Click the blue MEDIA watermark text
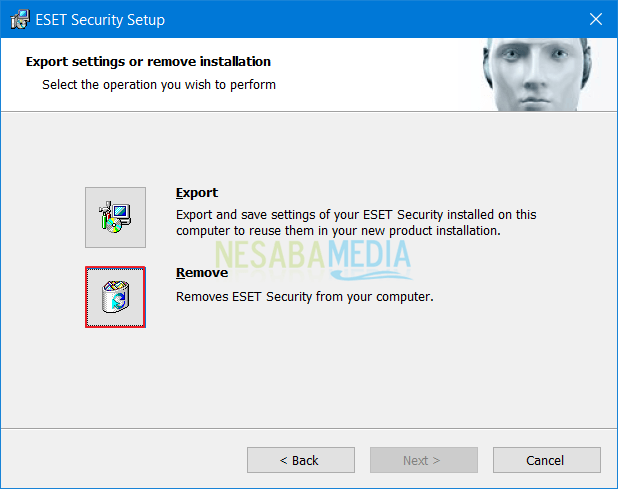Viewport: 618px width, 489px height. [x=369, y=254]
